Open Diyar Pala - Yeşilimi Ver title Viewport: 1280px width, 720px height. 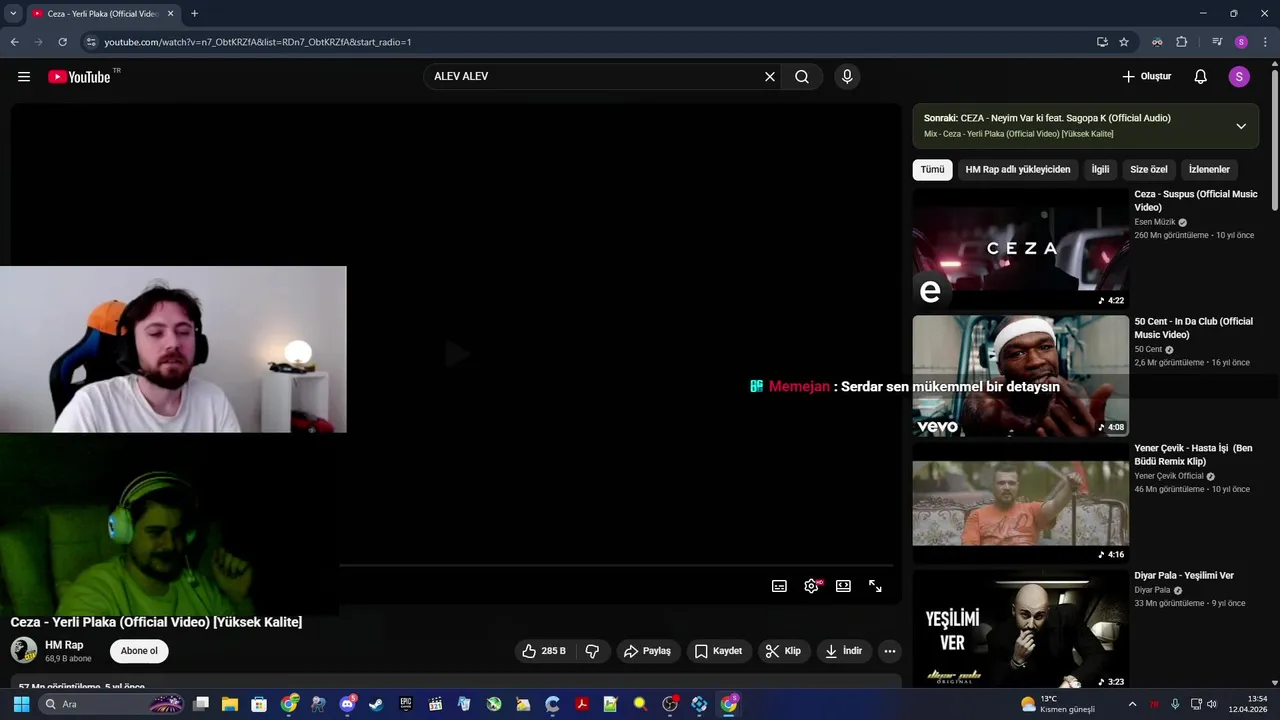tap(1184, 576)
